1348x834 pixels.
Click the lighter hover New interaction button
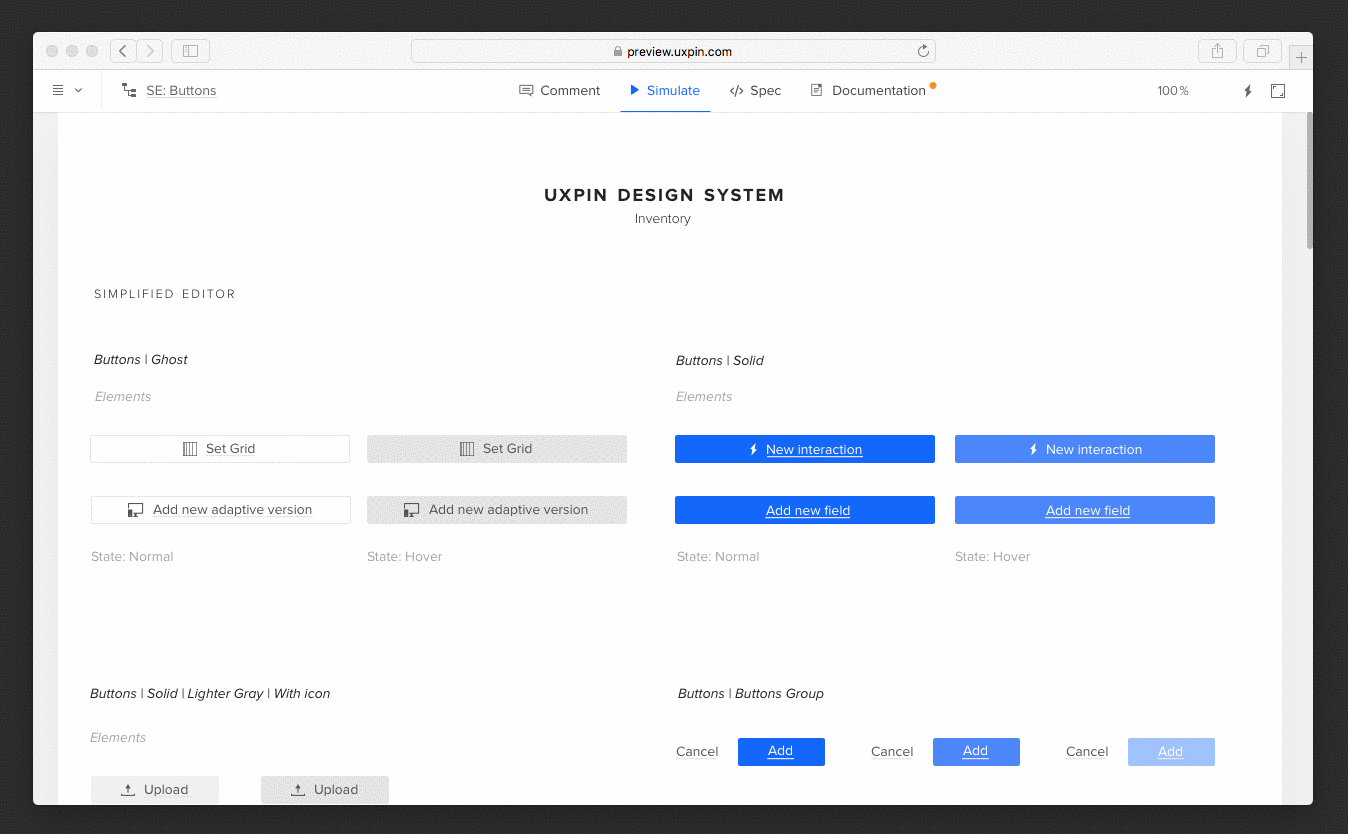pos(1085,449)
